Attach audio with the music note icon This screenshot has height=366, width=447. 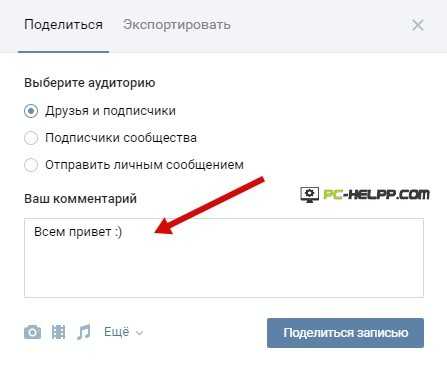click(84, 332)
